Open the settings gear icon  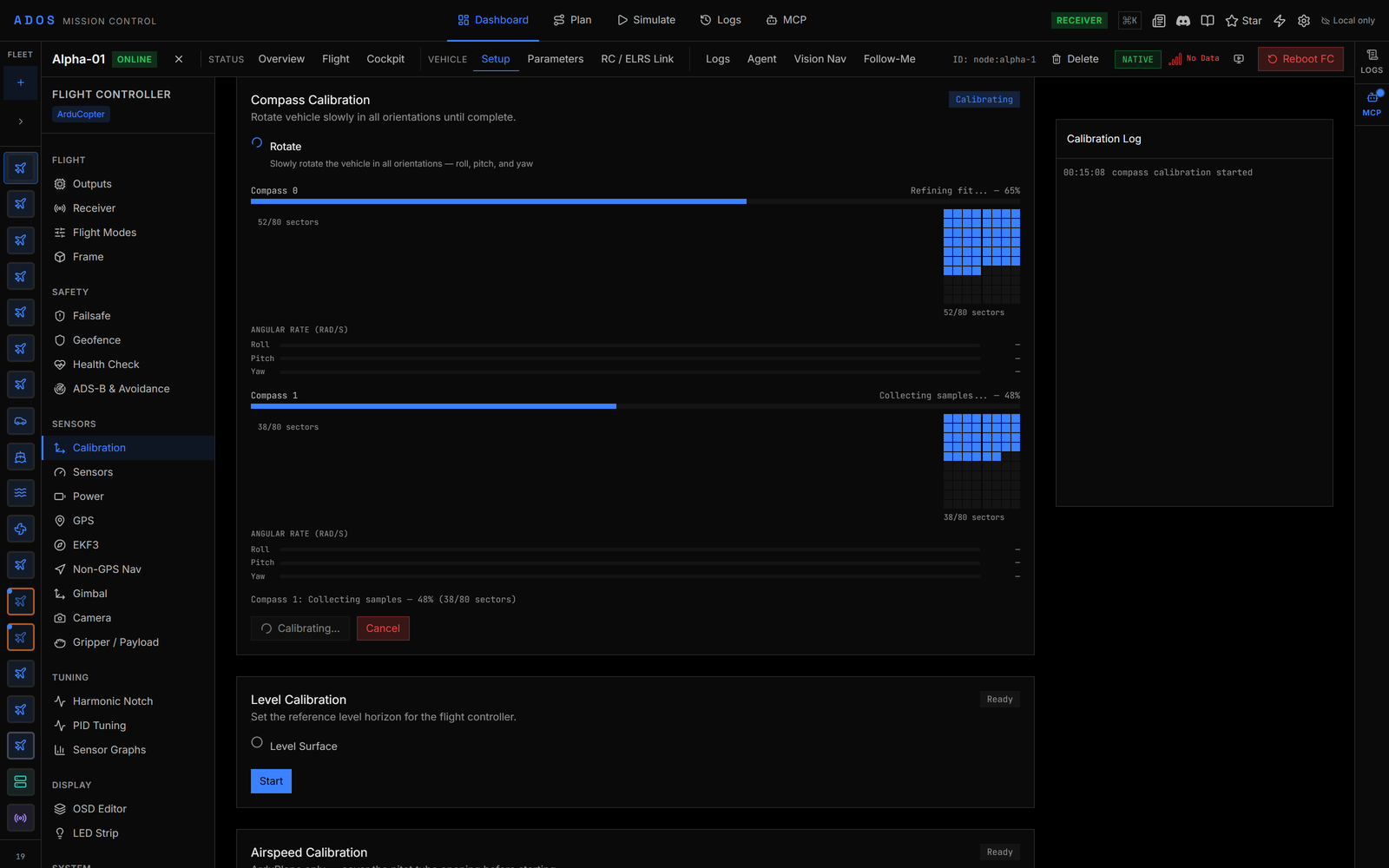(1304, 20)
